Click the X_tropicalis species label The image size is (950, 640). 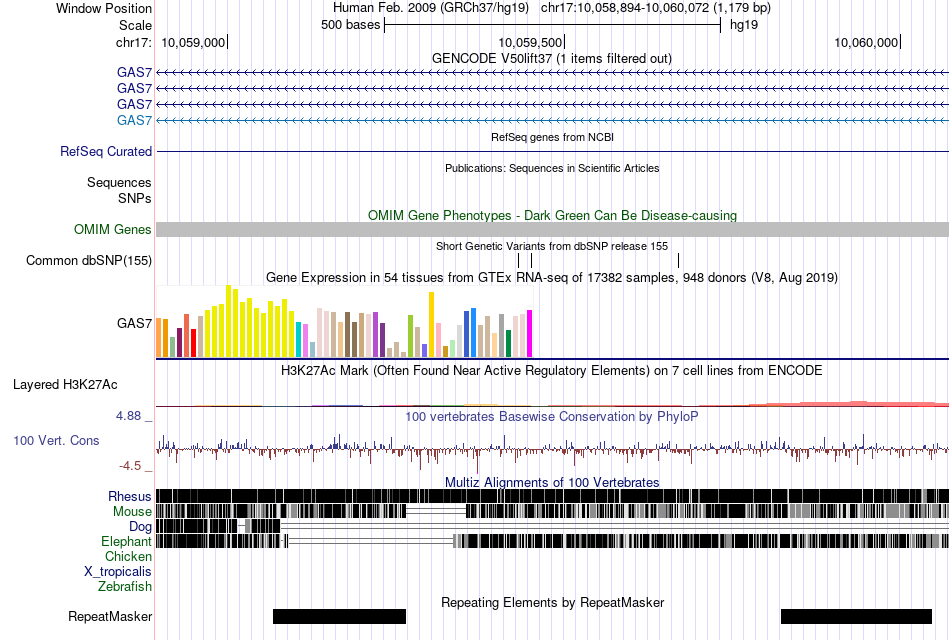118,572
